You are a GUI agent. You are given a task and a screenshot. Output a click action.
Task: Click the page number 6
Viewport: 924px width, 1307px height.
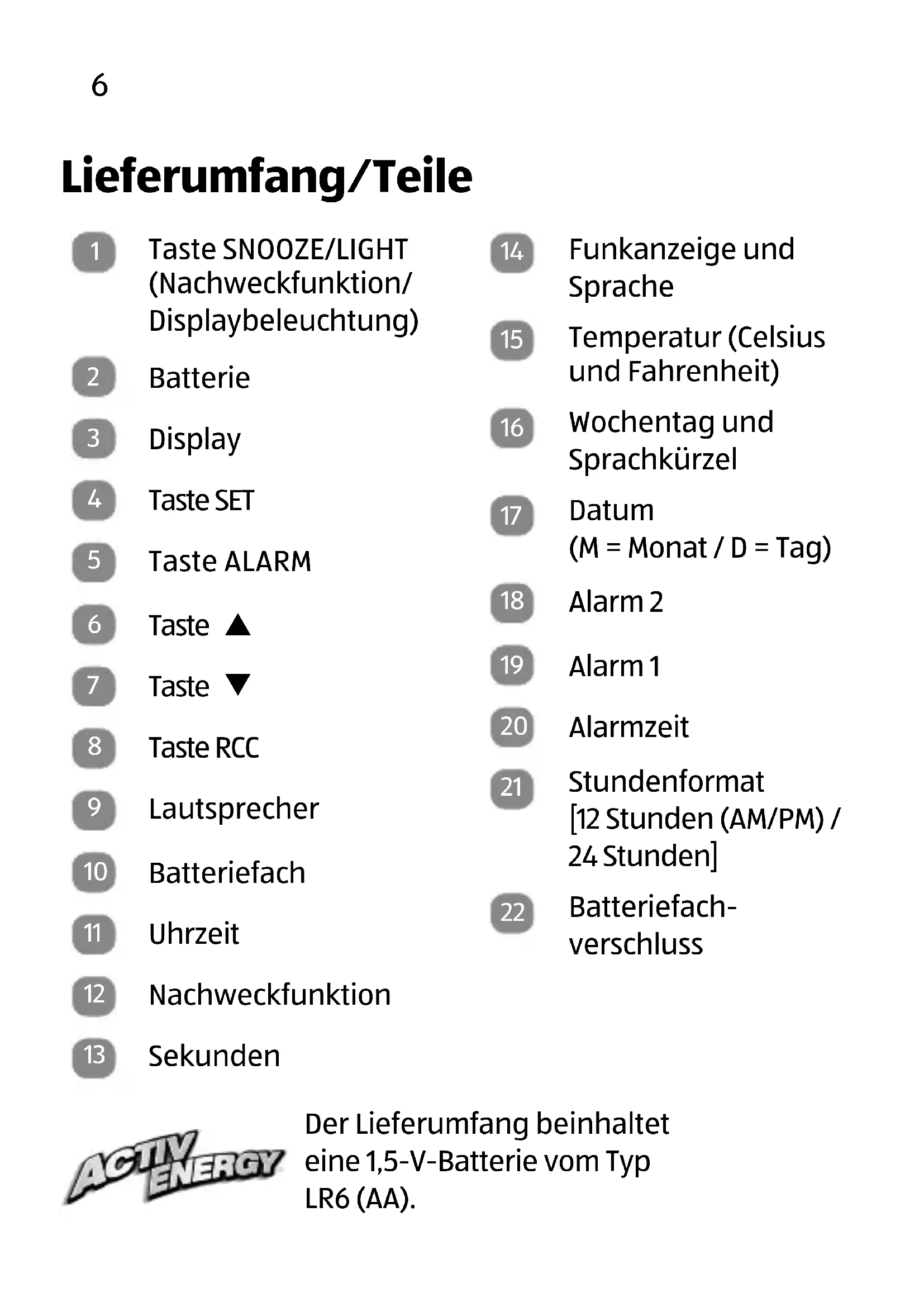click(x=99, y=85)
